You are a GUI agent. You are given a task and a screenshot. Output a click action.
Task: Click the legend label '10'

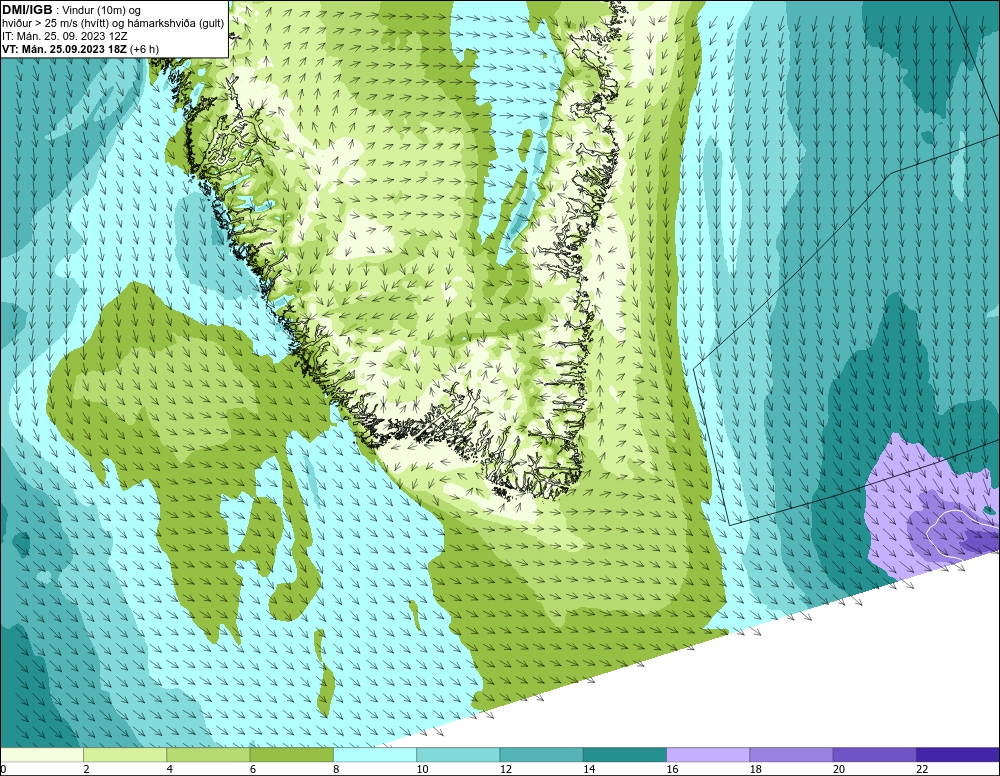pos(423,769)
